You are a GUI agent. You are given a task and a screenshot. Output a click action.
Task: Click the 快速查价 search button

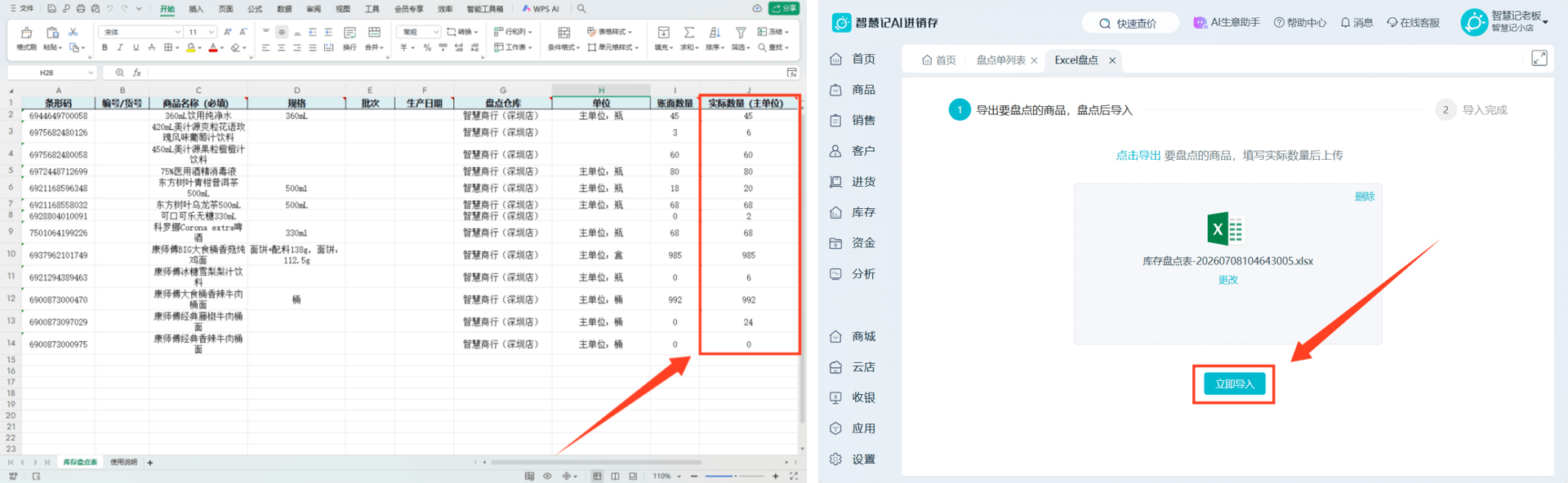1130,23
